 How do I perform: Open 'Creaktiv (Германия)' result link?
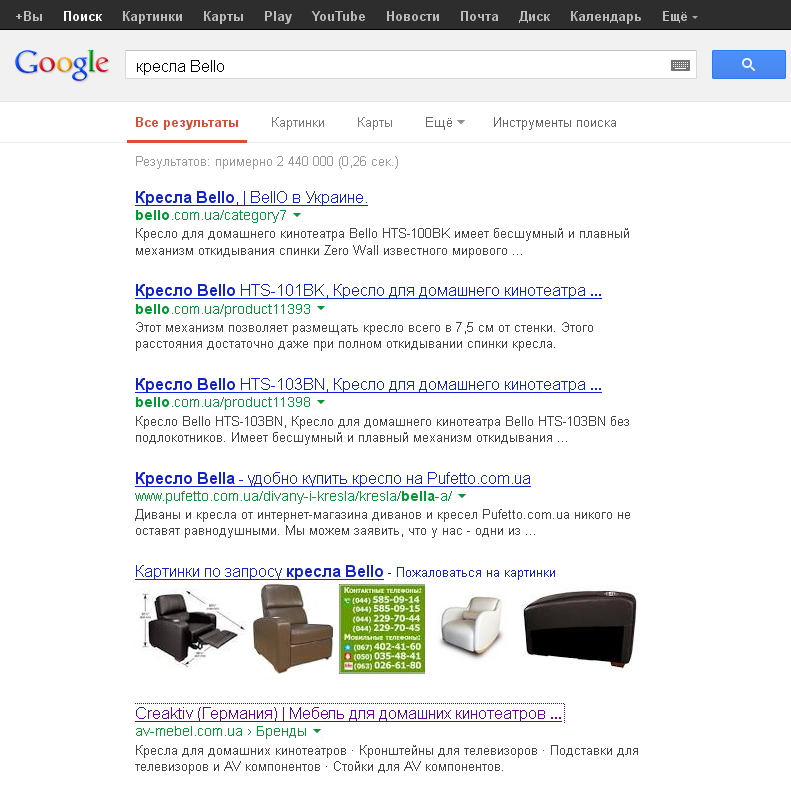click(x=349, y=713)
